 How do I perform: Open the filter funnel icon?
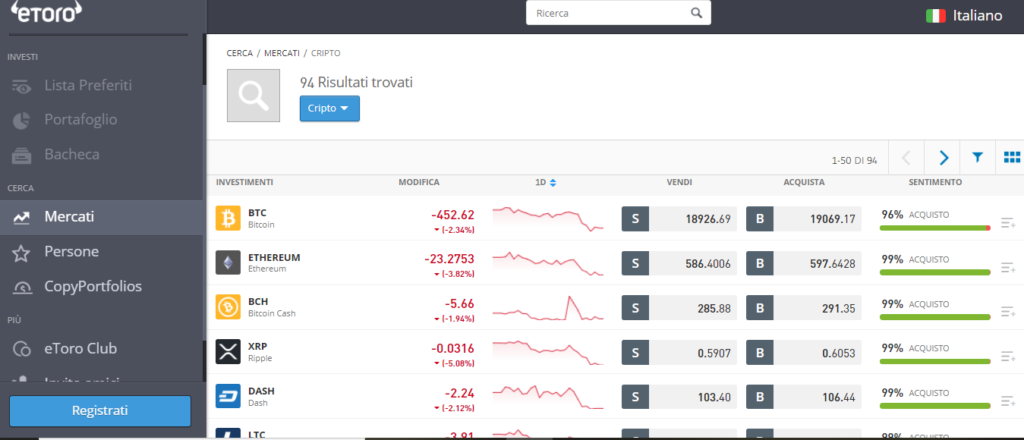(x=978, y=157)
